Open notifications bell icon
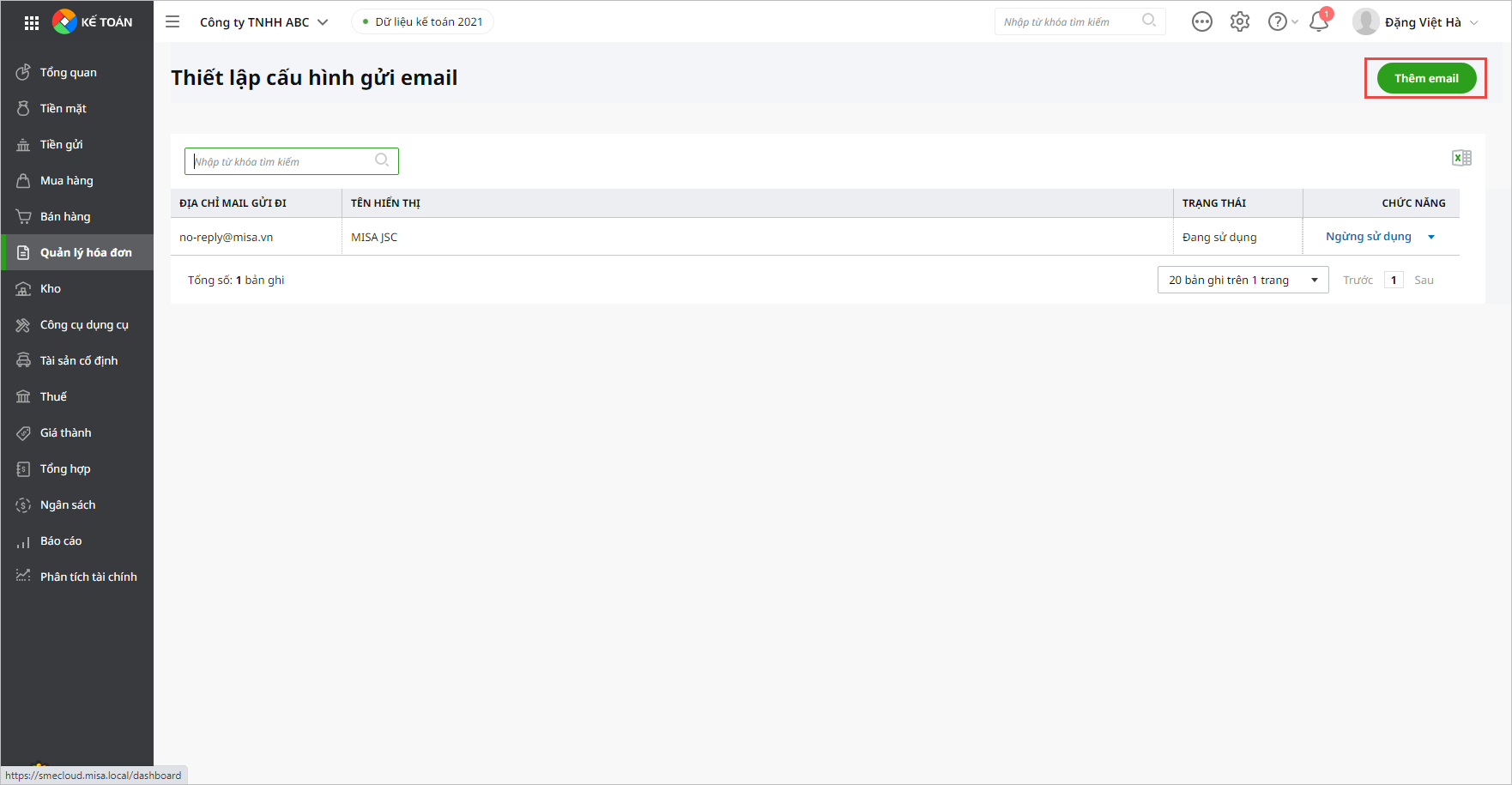Viewport: 1512px width, 785px height. point(1319,22)
